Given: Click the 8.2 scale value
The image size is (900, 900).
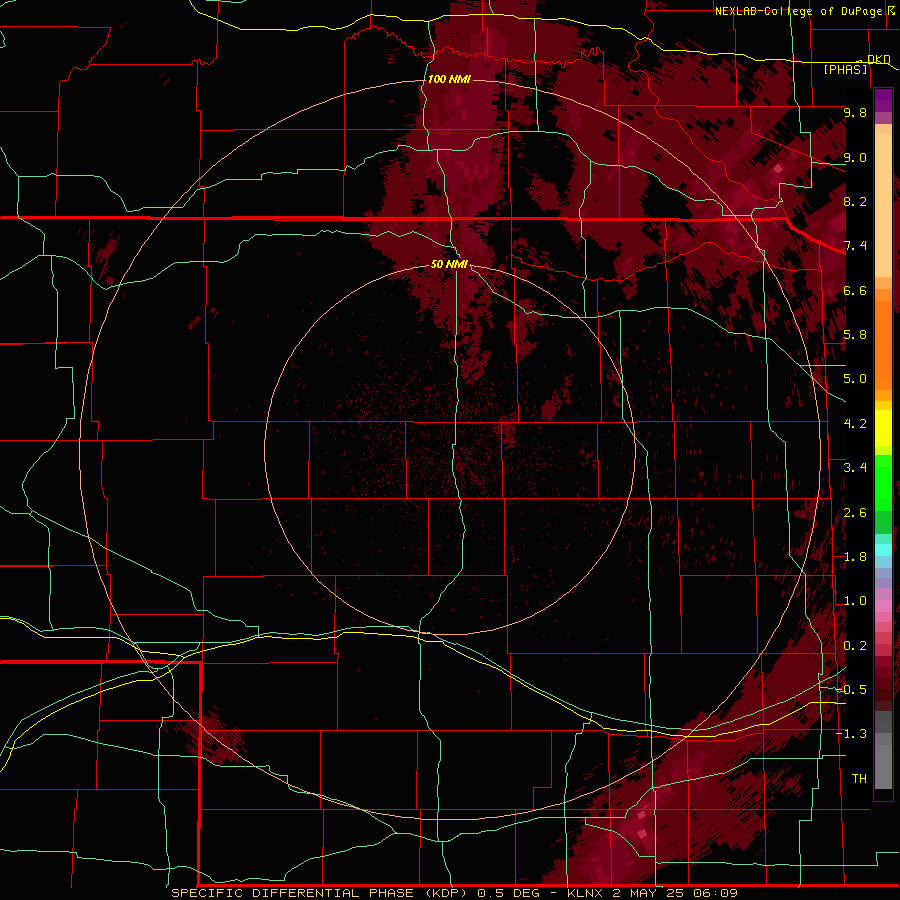Looking at the screenshot, I should (x=855, y=201).
